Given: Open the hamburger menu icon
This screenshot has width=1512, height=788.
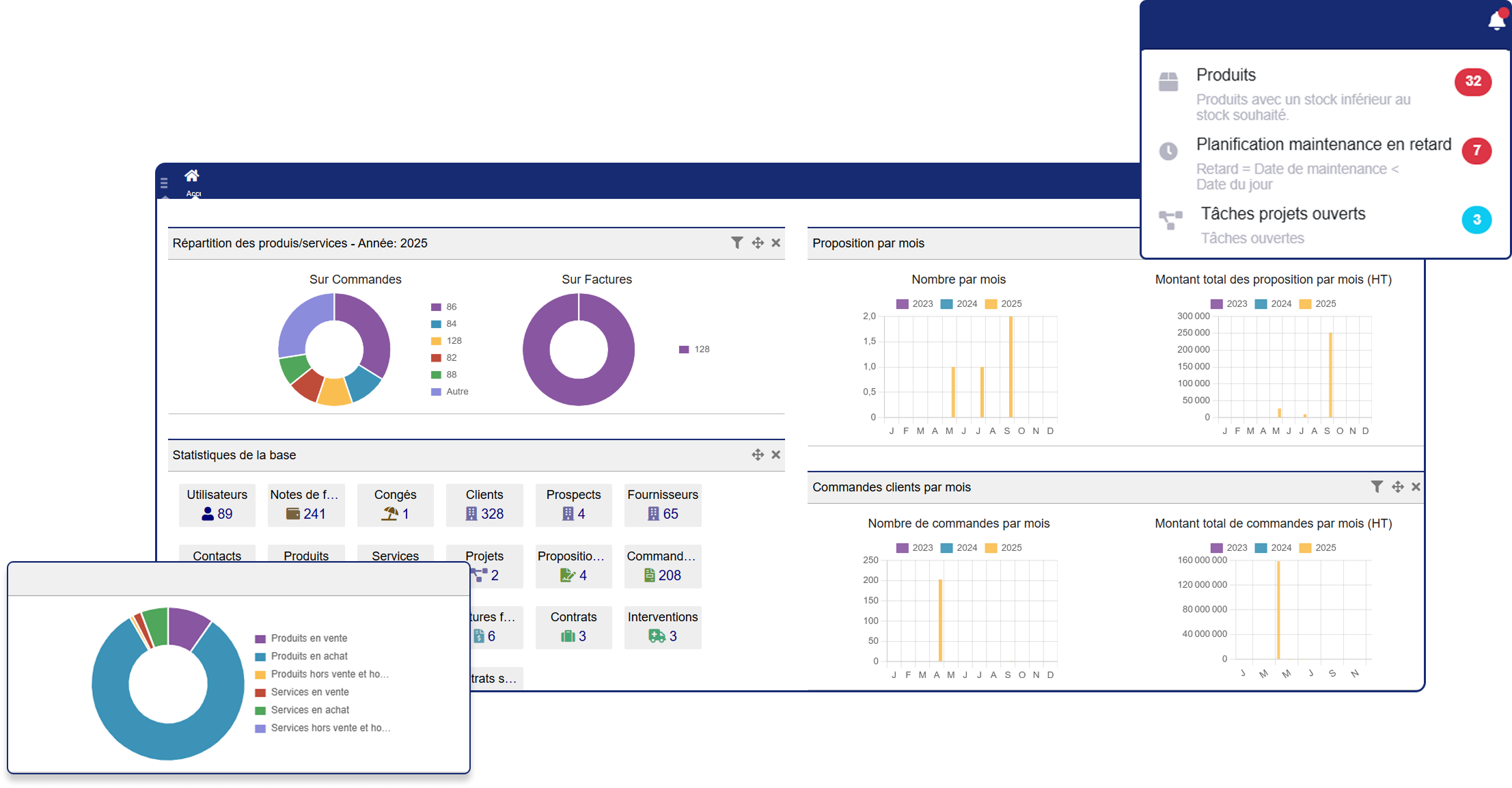Looking at the screenshot, I should click(x=164, y=182).
